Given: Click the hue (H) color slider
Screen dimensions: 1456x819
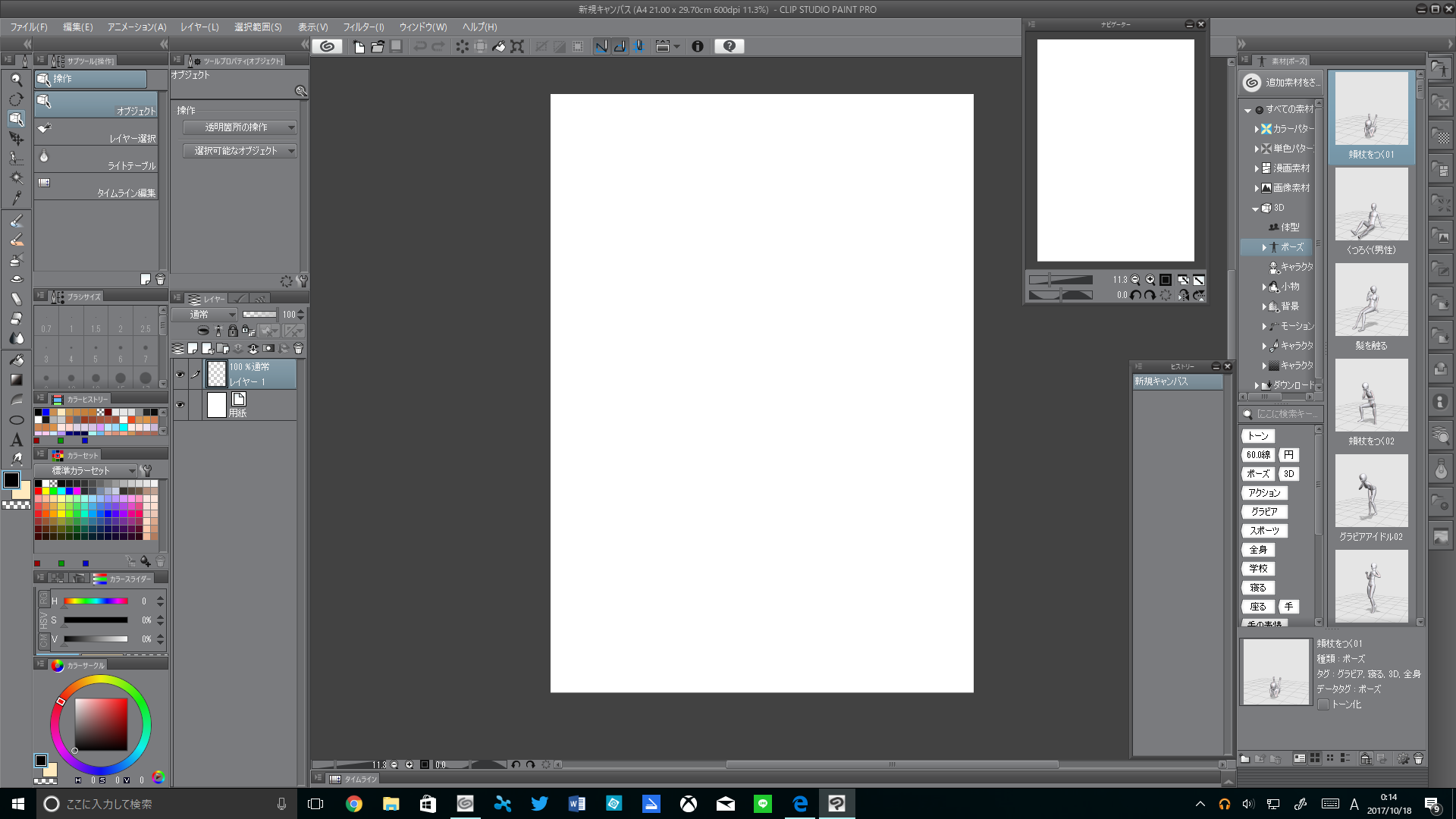Looking at the screenshot, I should 96,601.
